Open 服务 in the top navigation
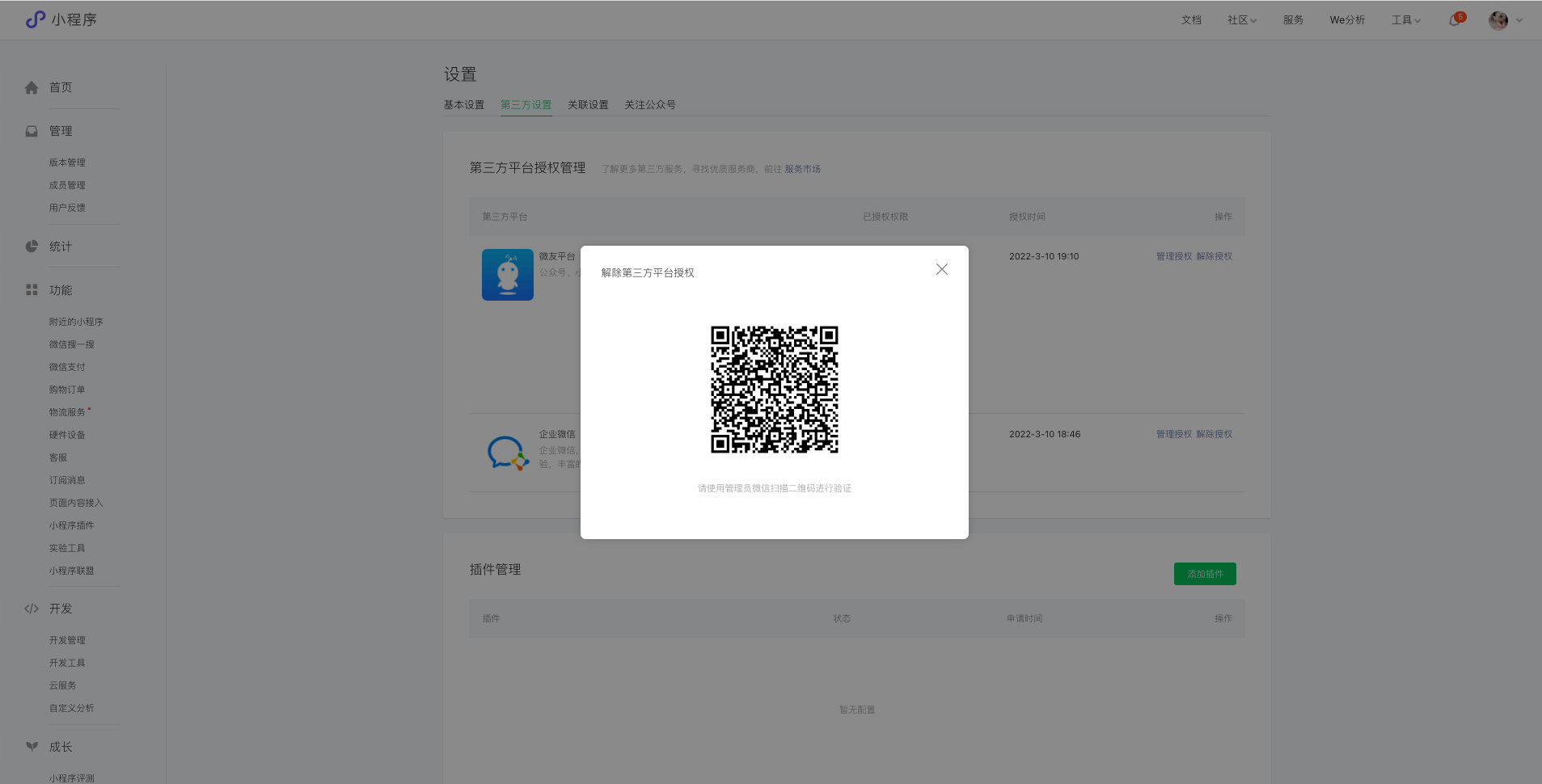 coord(1293,20)
